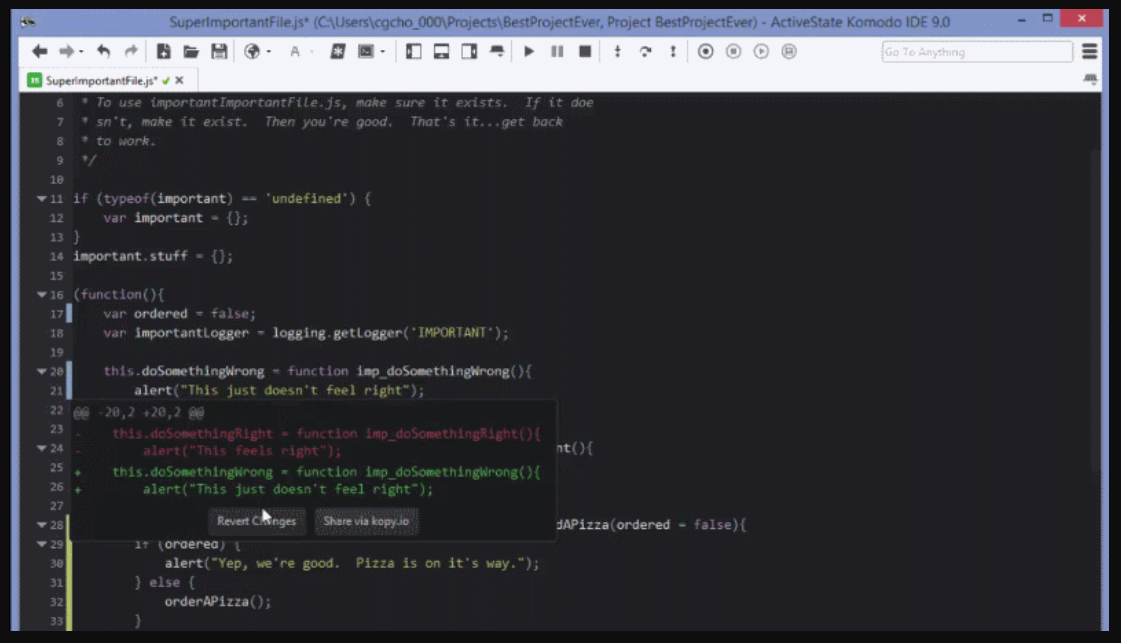Click the Open file folder icon

coord(191,52)
